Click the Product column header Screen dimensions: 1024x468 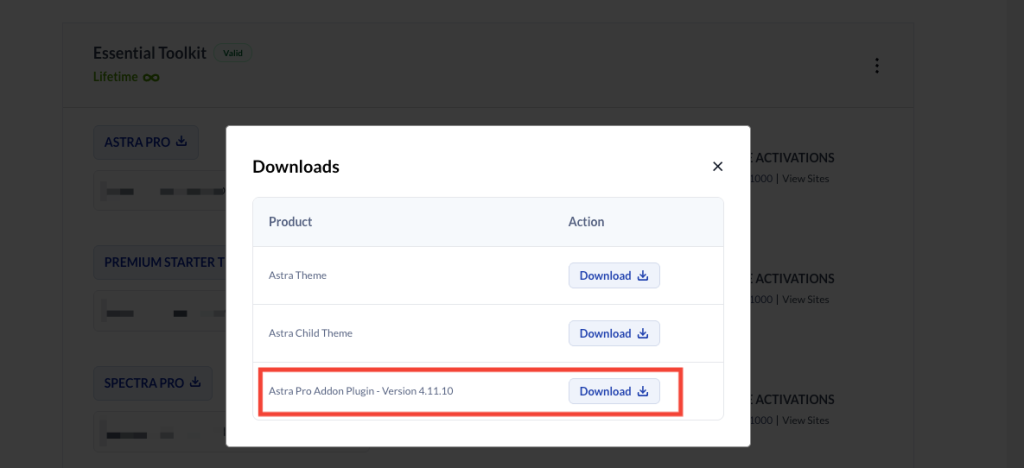(290, 222)
